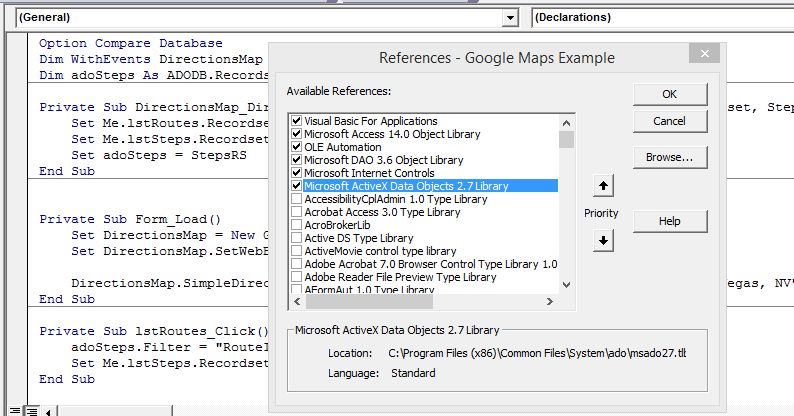Check the AcroBrokerLib reference
794x416 pixels.
tap(295, 225)
